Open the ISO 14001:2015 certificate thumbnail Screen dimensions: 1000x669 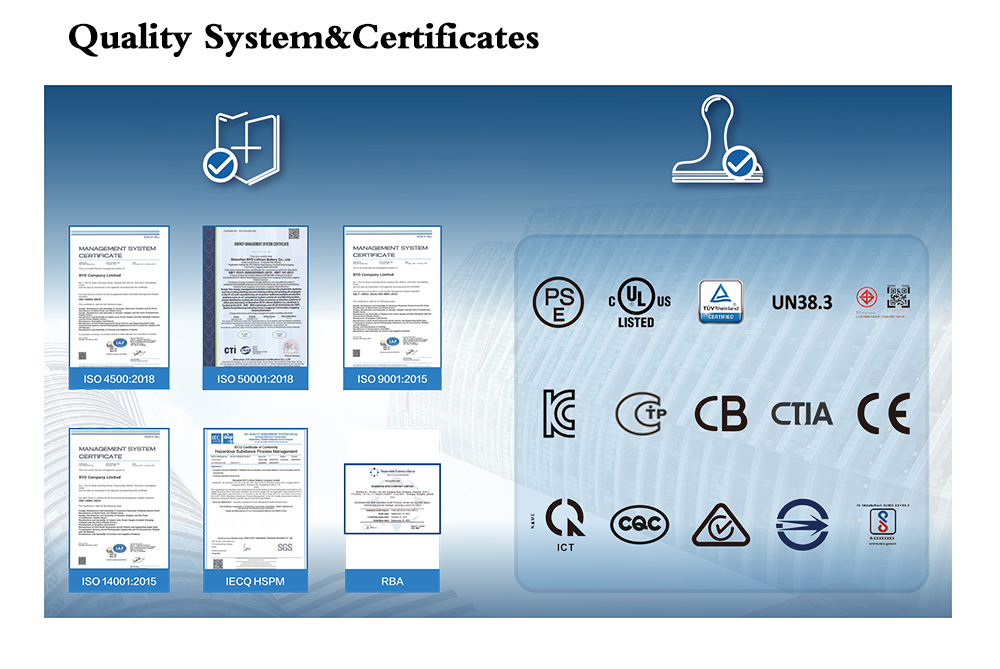(119, 499)
